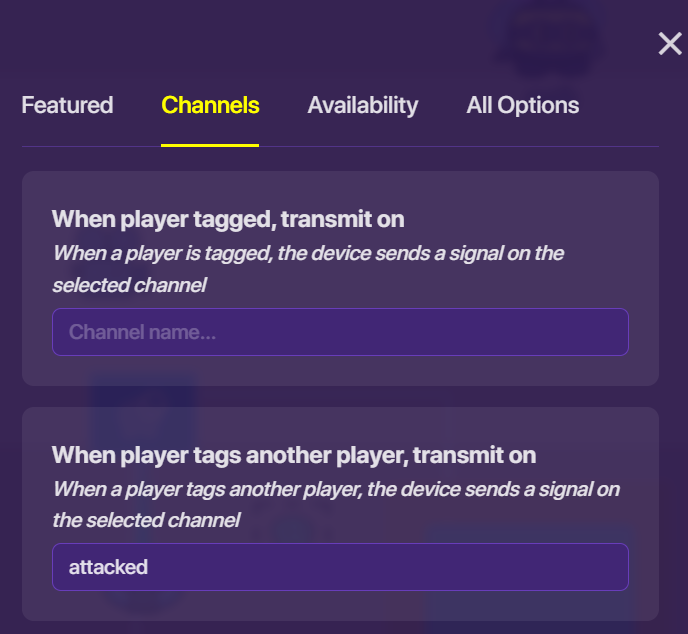Screen dimensions: 688x634
Task: Click the yellow underline beneath Channels tab
Action: click(x=210, y=145)
